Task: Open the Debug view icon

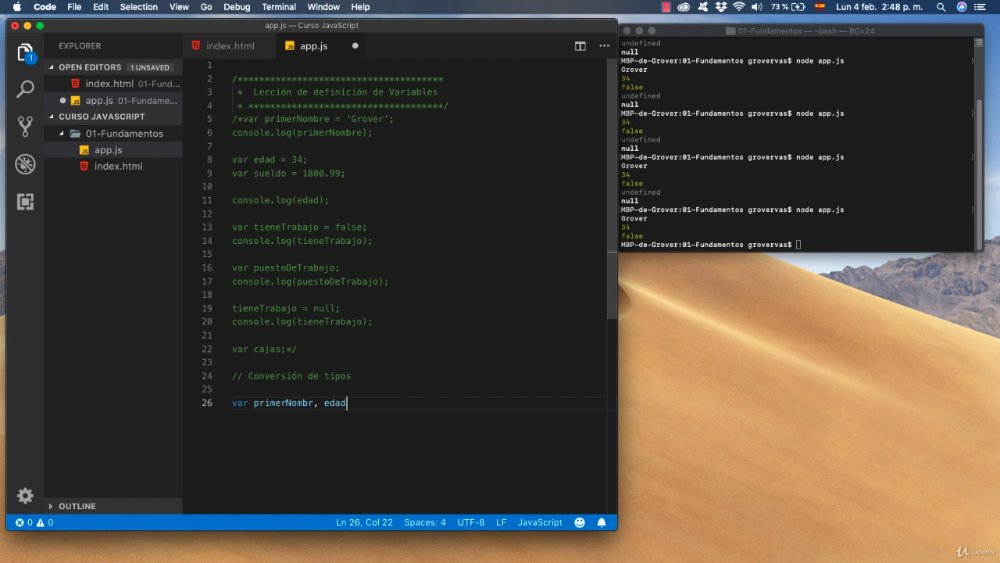Action: [25, 164]
